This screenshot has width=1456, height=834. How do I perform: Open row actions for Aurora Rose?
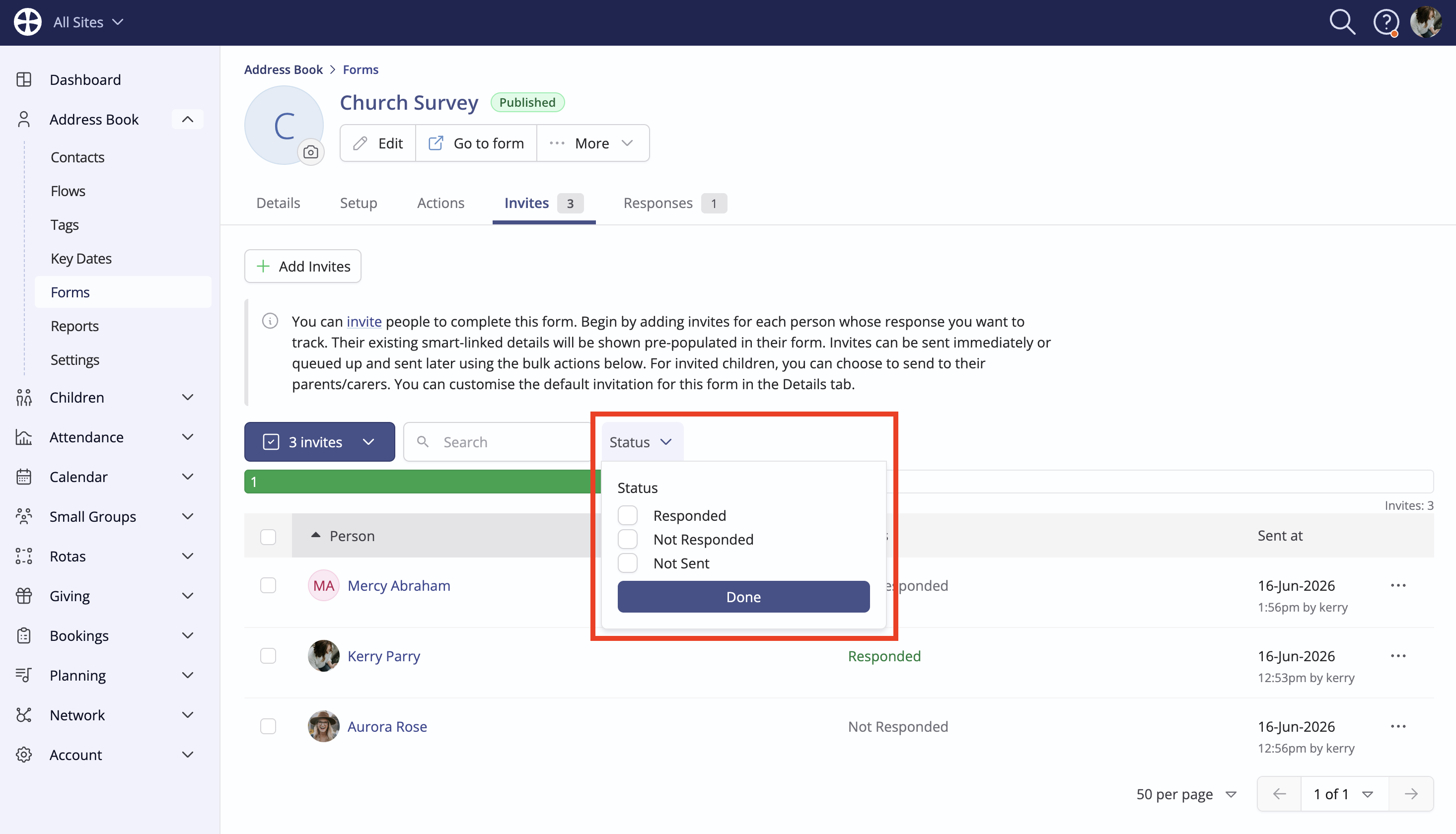pyautogui.click(x=1398, y=726)
